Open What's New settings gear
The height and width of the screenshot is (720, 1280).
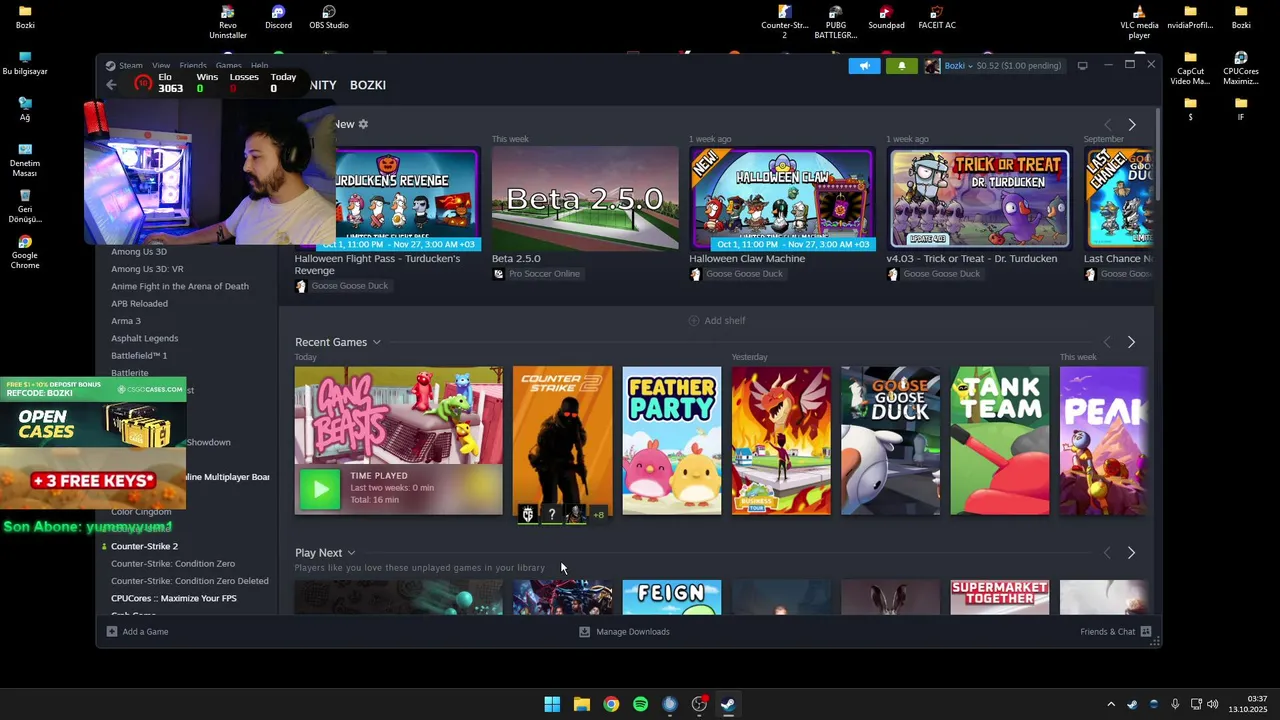[363, 124]
